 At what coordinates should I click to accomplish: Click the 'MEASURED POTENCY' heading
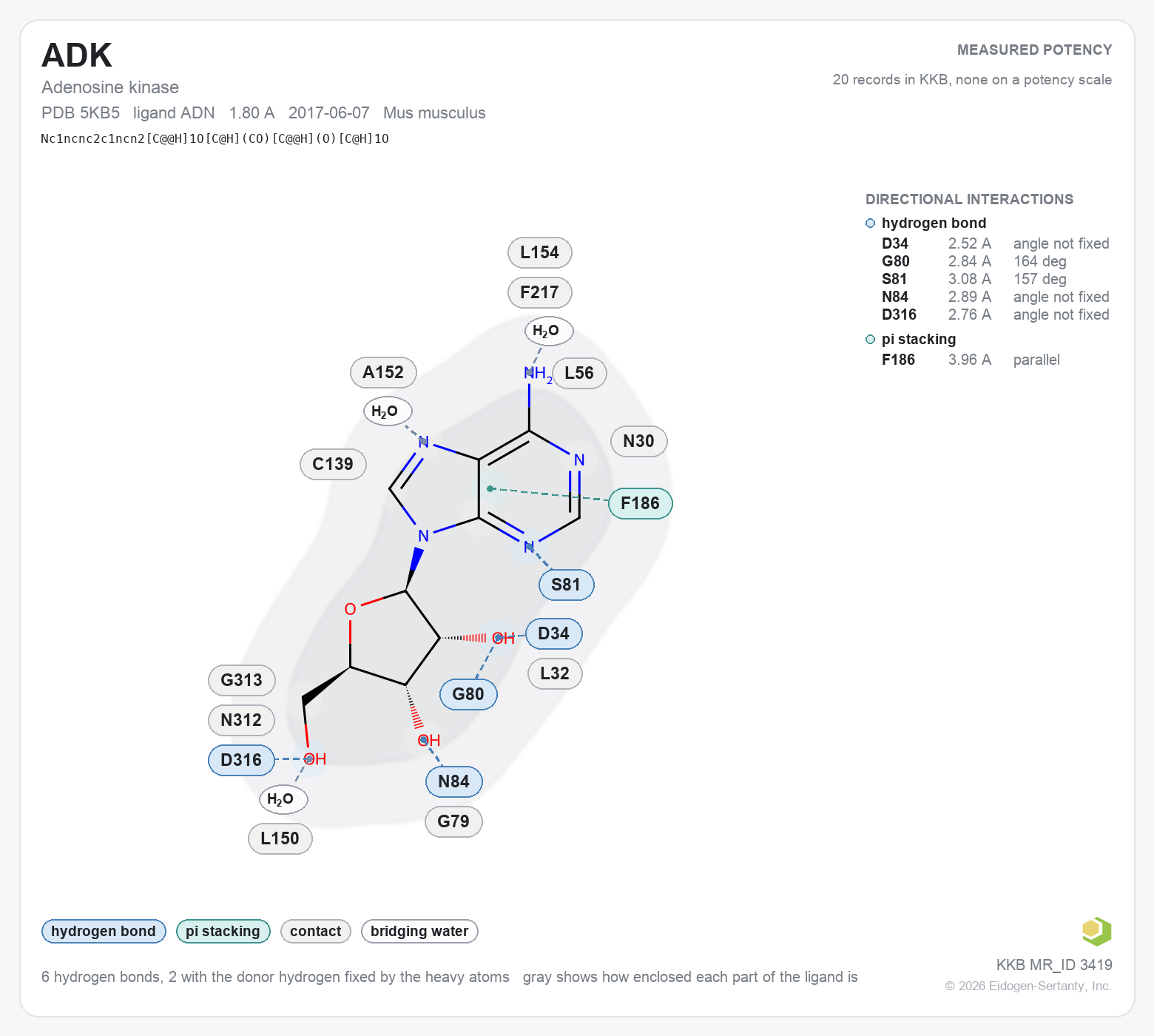click(x=1034, y=50)
